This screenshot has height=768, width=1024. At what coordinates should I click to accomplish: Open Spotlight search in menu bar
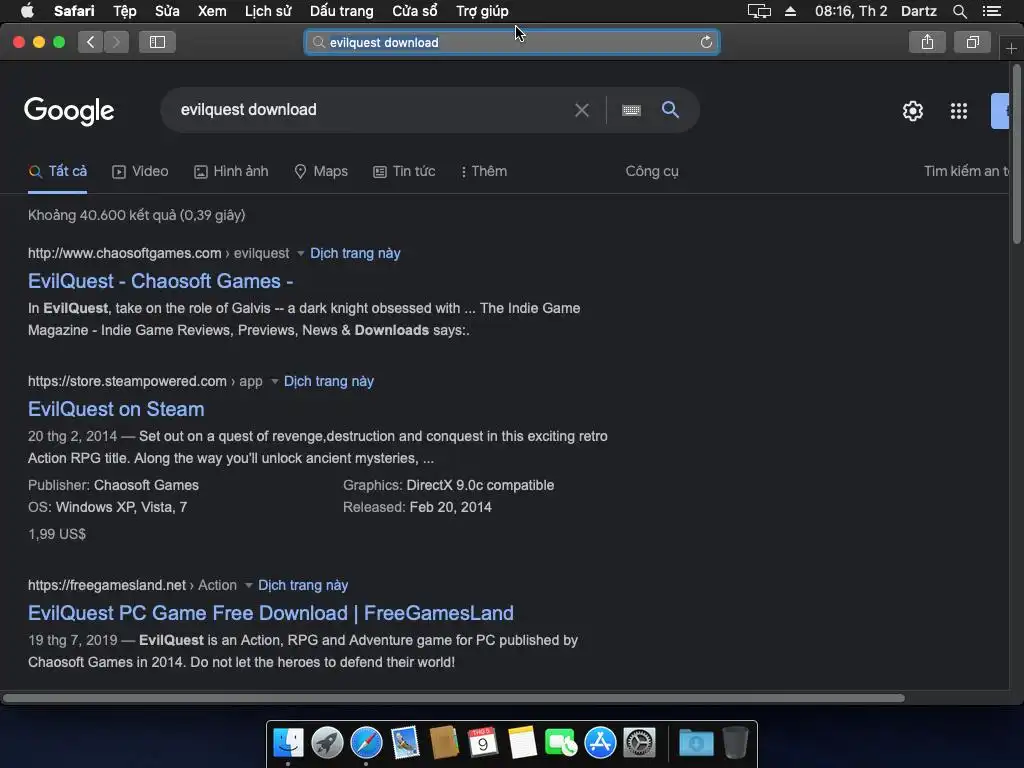click(959, 11)
